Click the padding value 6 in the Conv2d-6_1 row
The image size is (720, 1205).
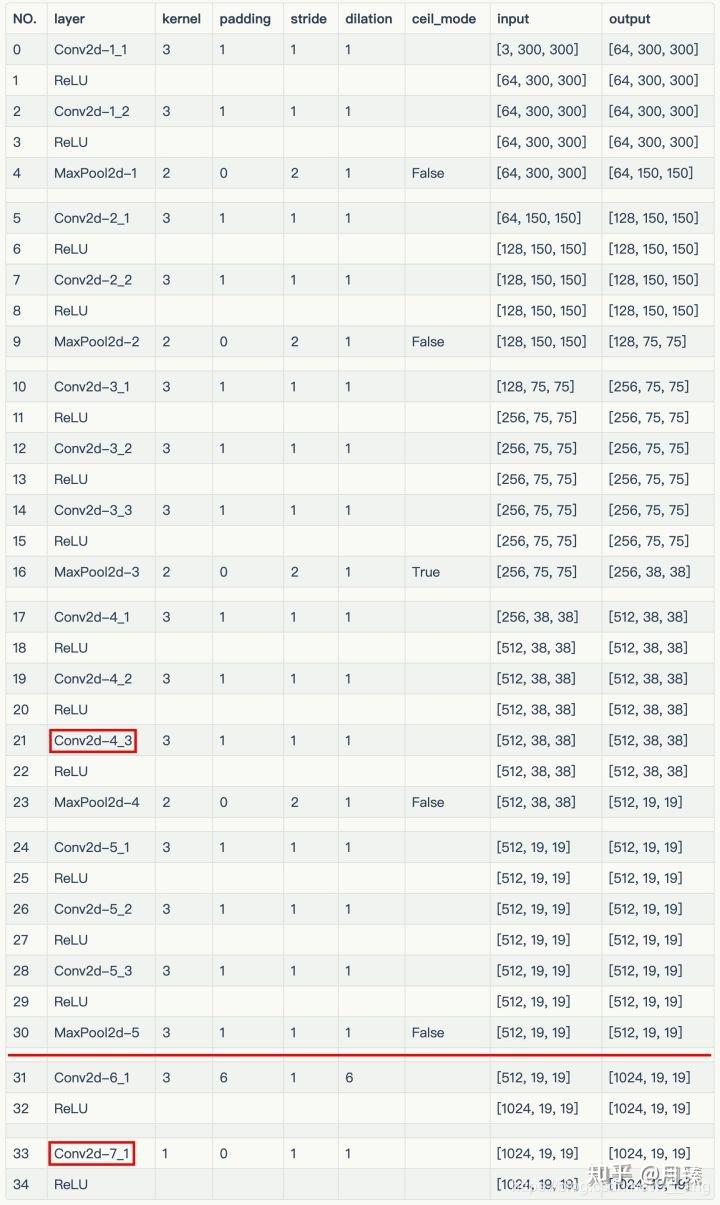(x=224, y=1078)
